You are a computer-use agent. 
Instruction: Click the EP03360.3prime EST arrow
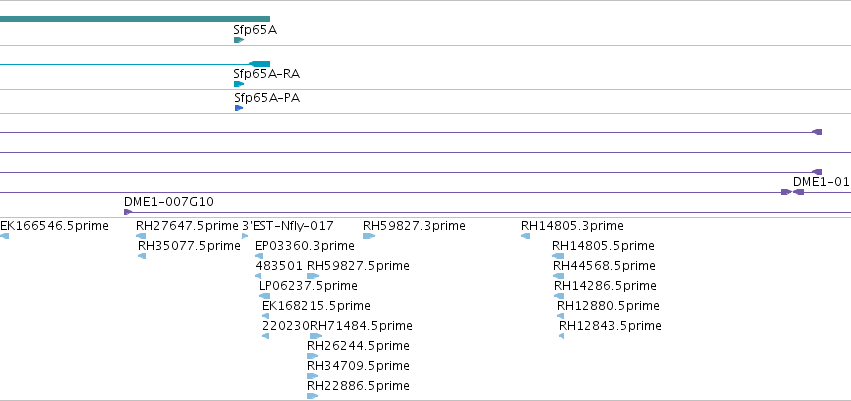[x=259, y=256]
